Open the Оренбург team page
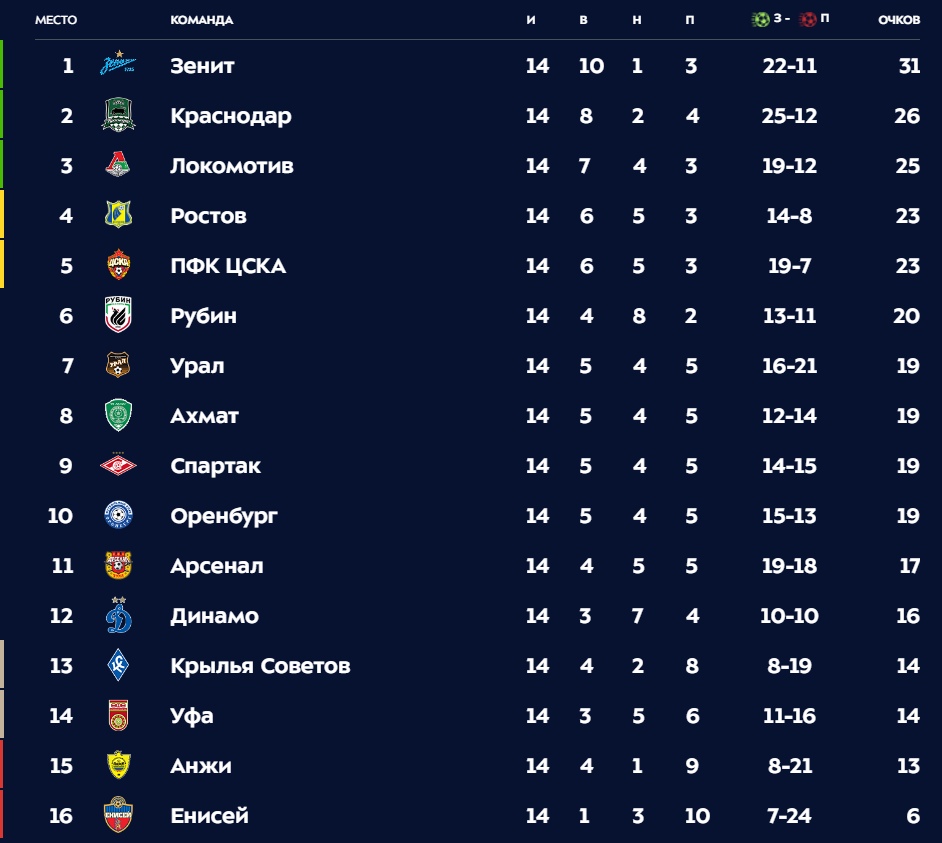 (x=224, y=516)
